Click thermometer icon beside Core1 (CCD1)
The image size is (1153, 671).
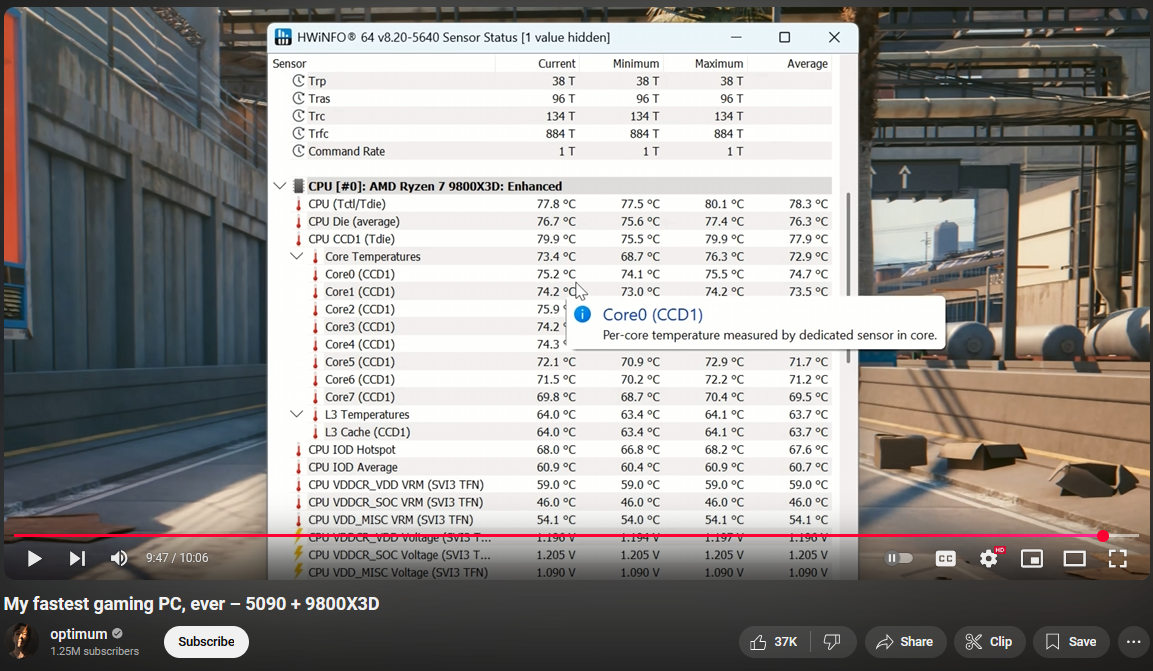click(315, 292)
